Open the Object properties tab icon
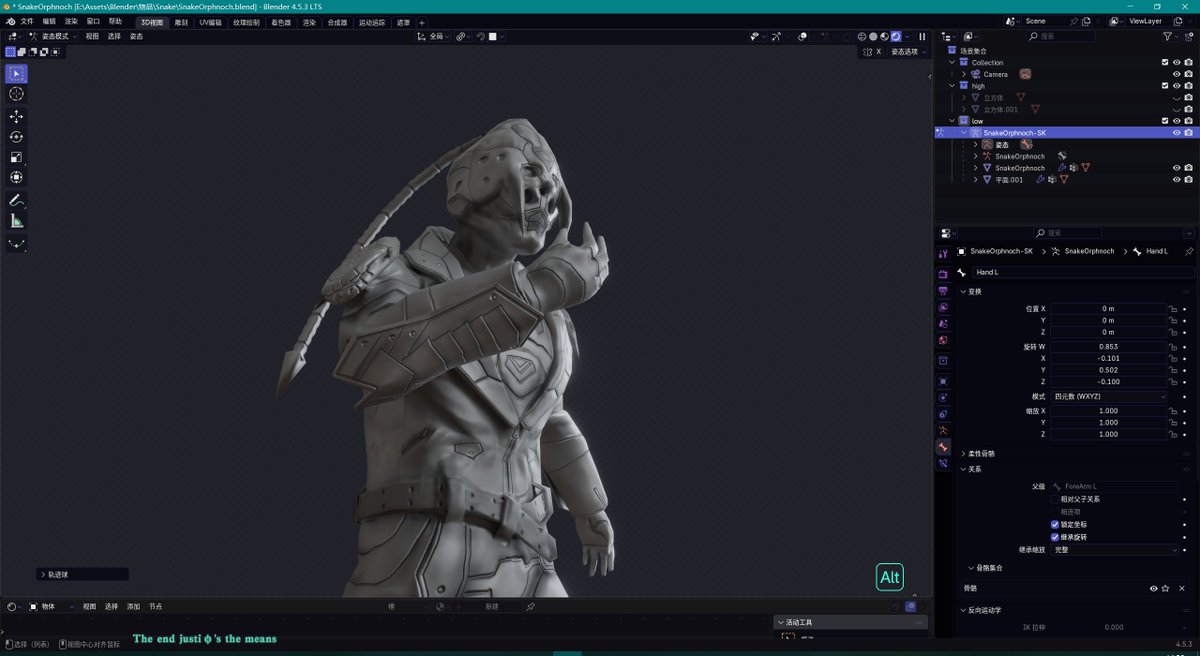The width and height of the screenshot is (1200, 656). [x=943, y=381]
